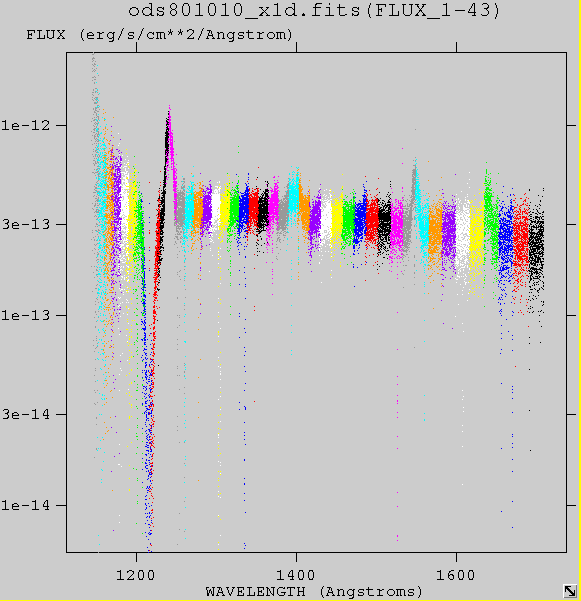The image size is (581, 601).
Task: Pick the gray emission spike near 1550 Angstroms
Action: point(415,169)
